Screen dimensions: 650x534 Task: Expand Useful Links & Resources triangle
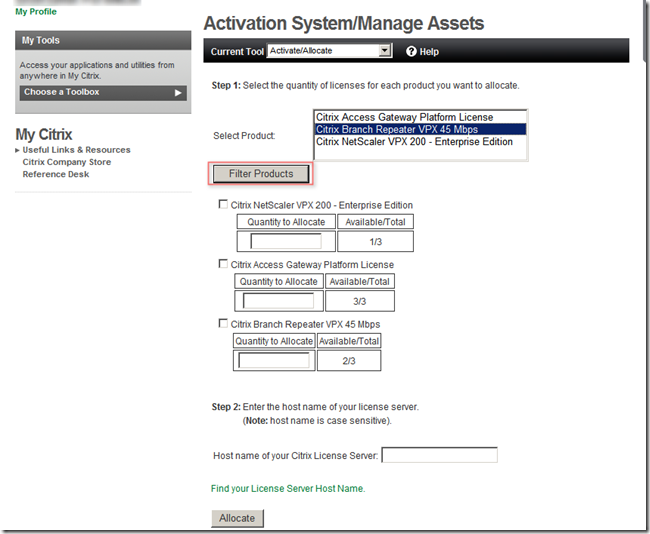coord(17,150)
